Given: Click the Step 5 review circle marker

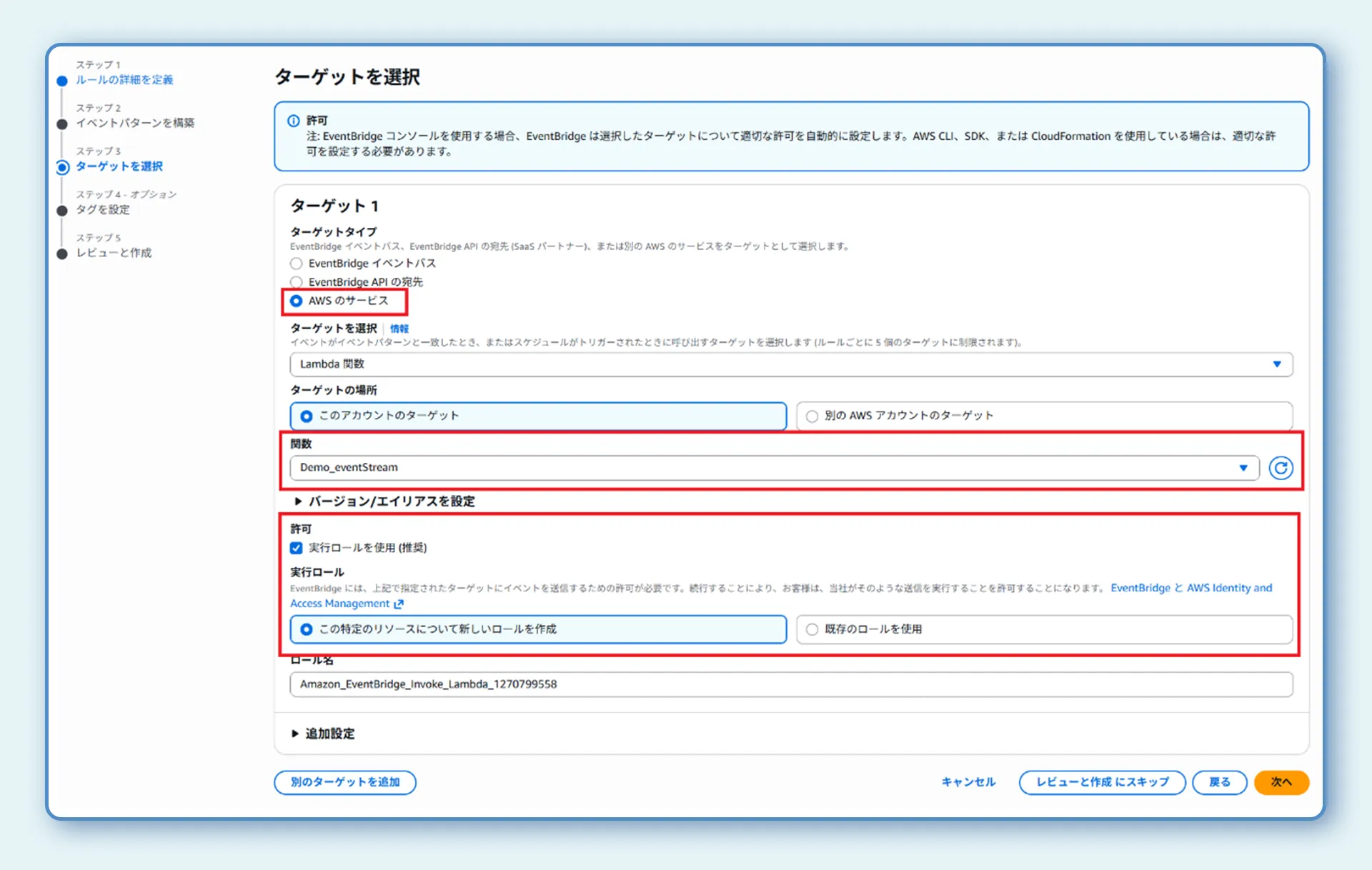Looking at the screenshot, I should point(62,254).
